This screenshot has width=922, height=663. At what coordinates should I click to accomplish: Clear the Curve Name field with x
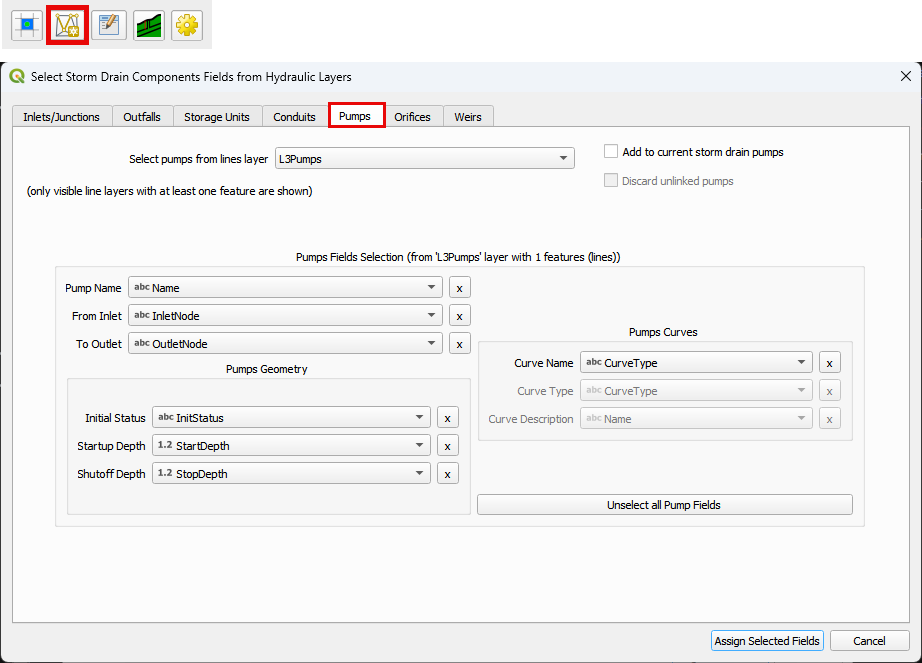click(829, 363)
